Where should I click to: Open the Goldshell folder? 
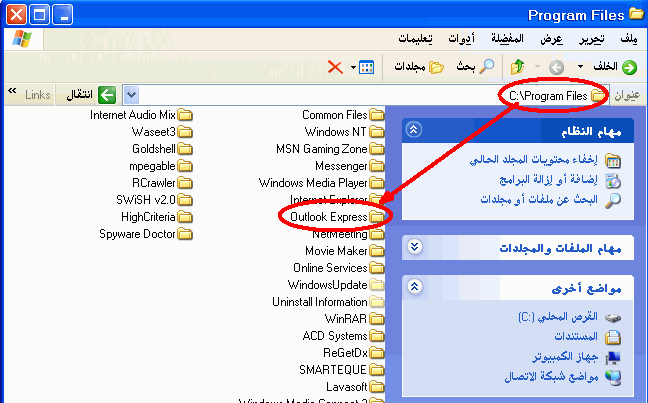pos(162,148)
